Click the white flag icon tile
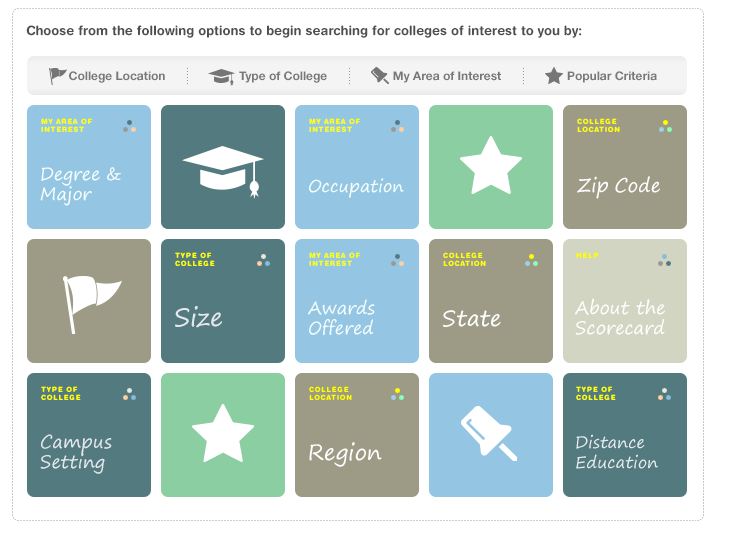Viewport: 731px width, 544px height. (x=89, y=301)
